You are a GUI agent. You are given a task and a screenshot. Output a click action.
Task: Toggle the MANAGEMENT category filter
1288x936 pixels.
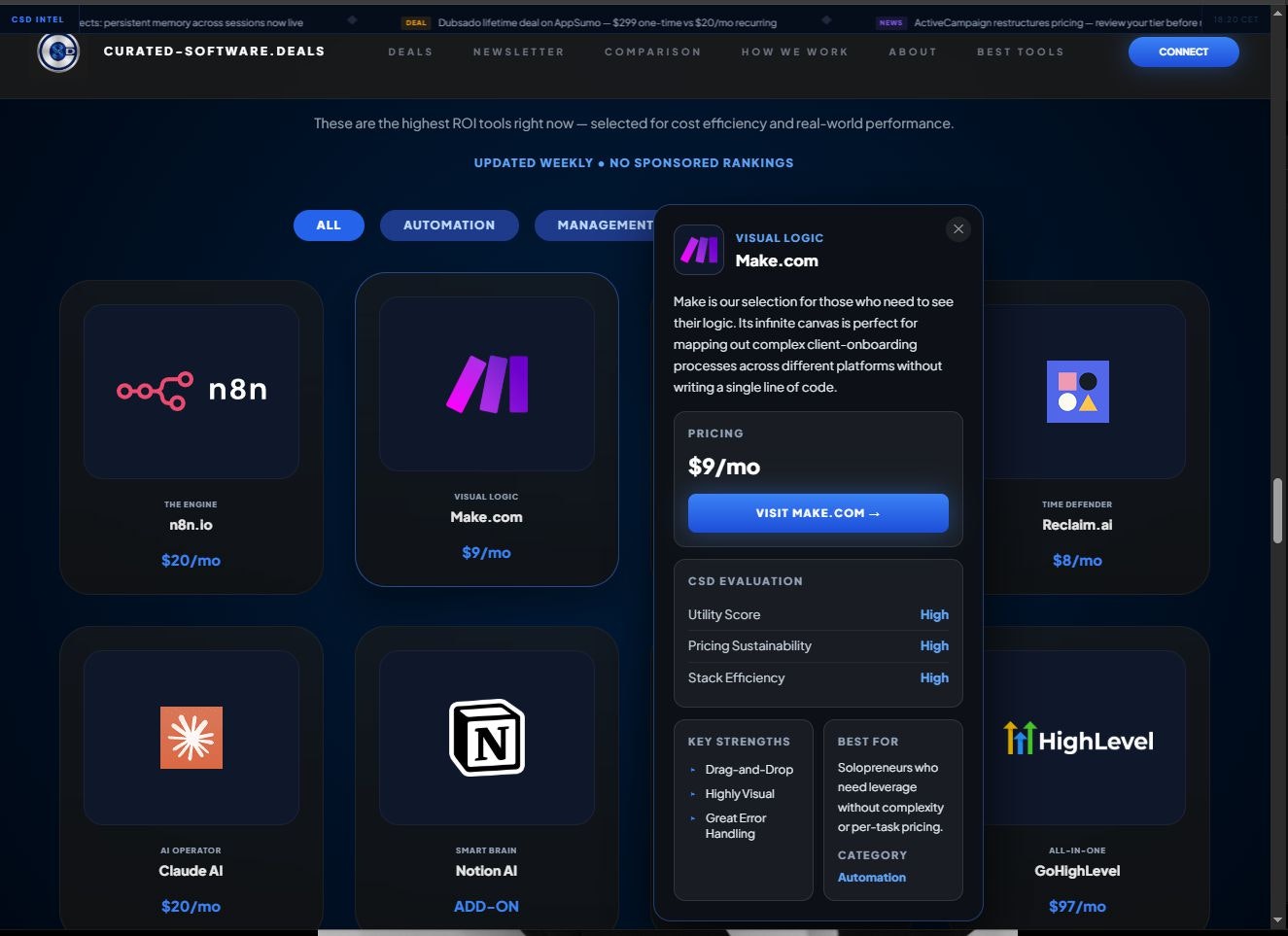[x=604, y=225]
